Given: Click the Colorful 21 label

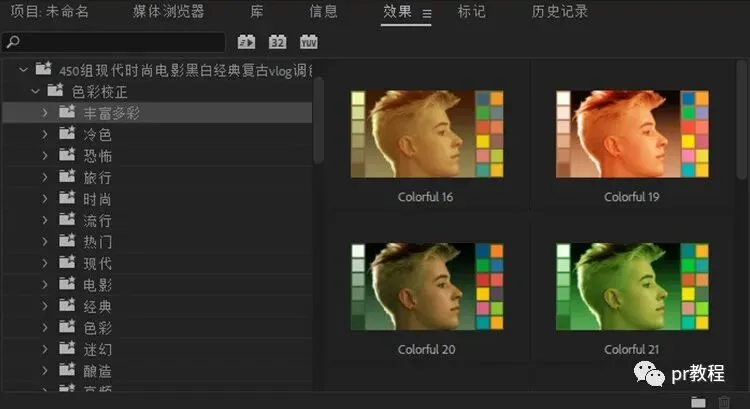Looking at the screenshot, I should pyautogui.click(x=631, y=350).
